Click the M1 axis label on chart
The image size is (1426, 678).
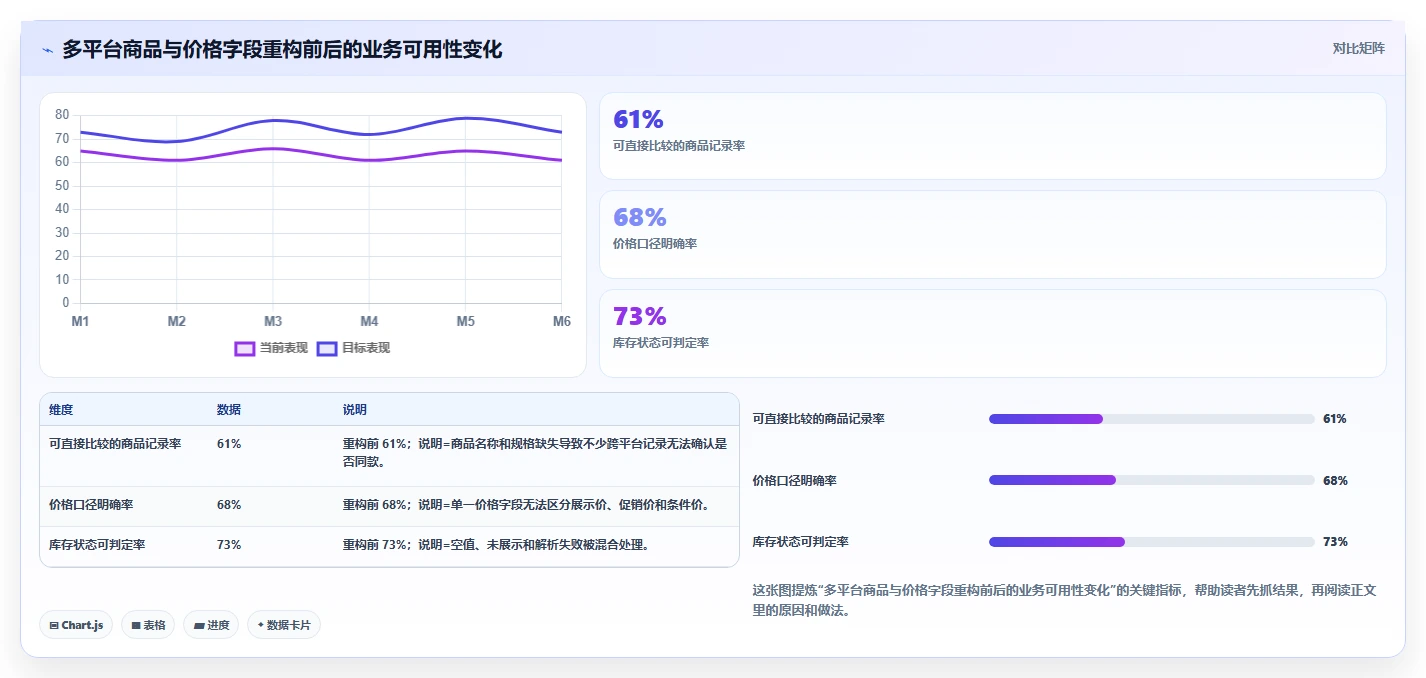point(80,321)
